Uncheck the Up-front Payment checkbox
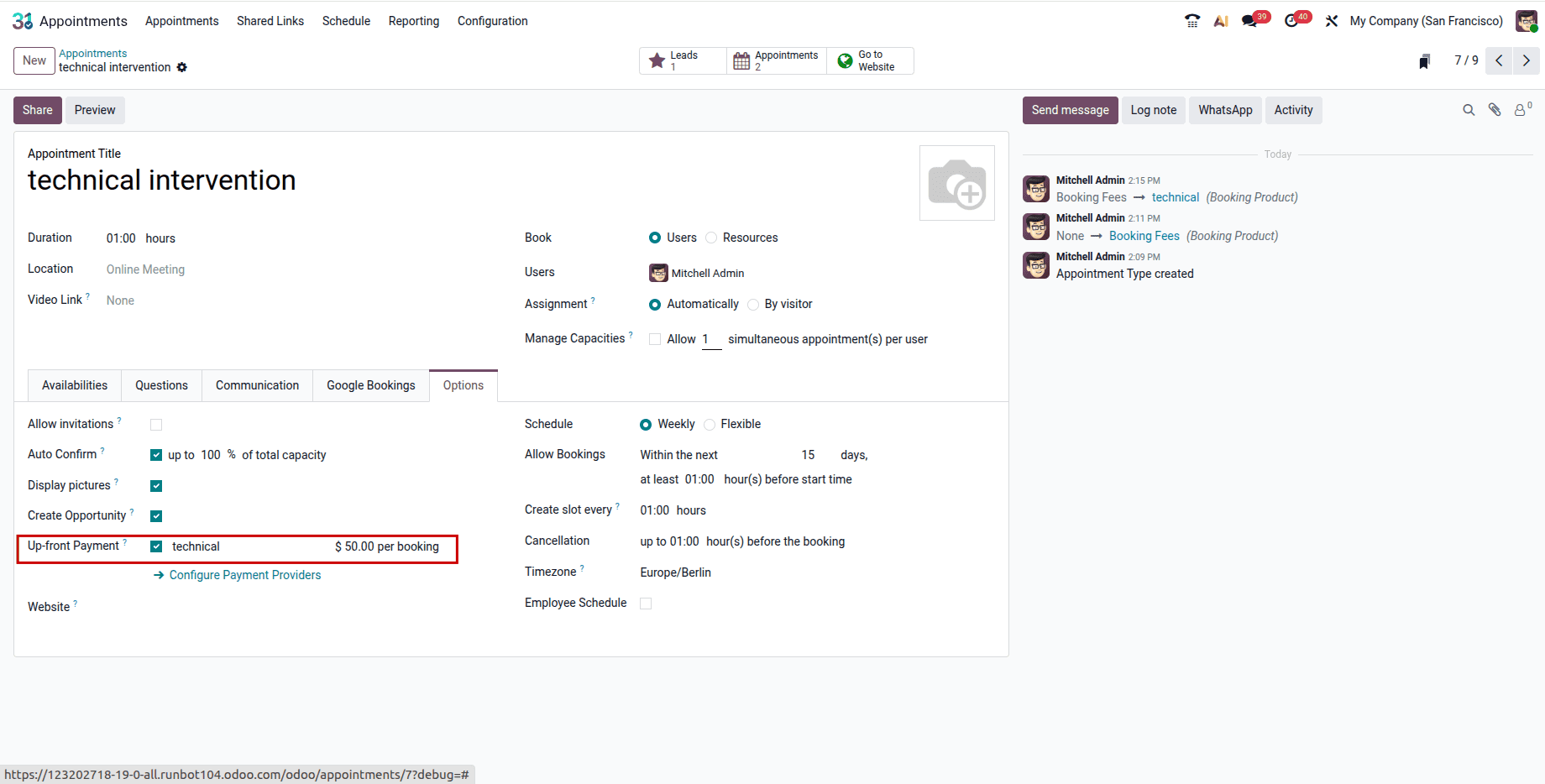Viewport: 1545px width, 784px height. coord(156,546)
